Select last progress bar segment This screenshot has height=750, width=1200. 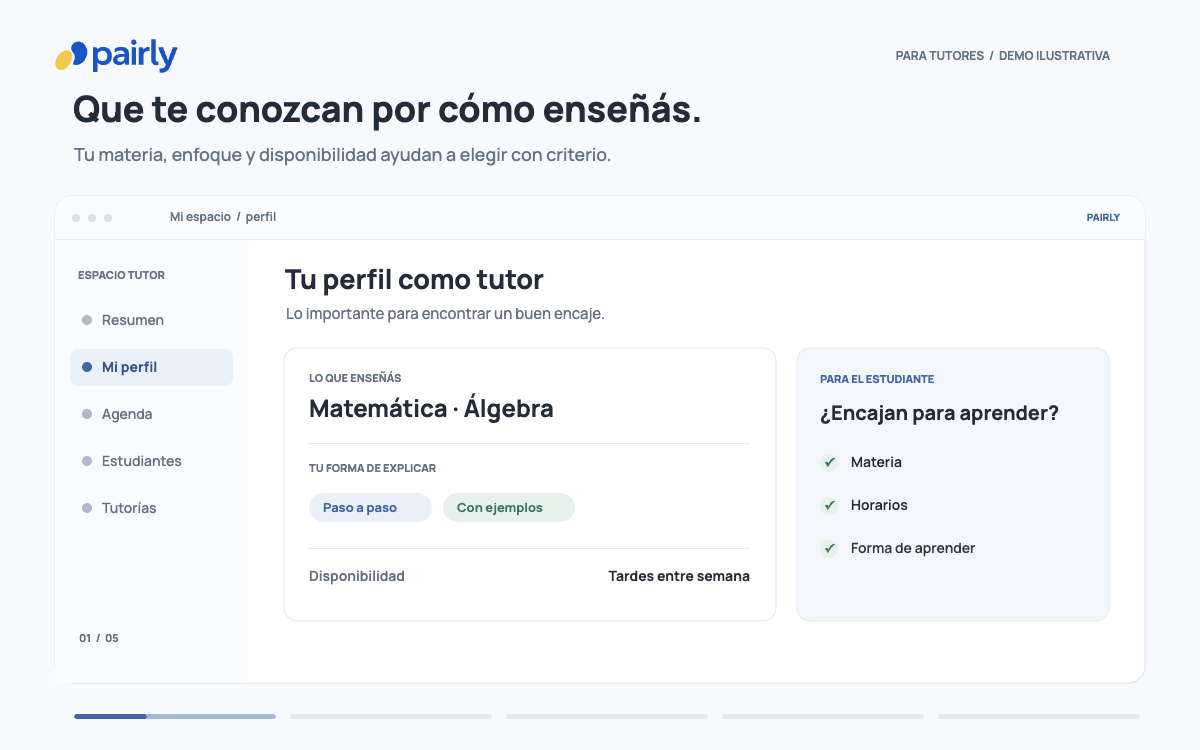point(1039,716)
